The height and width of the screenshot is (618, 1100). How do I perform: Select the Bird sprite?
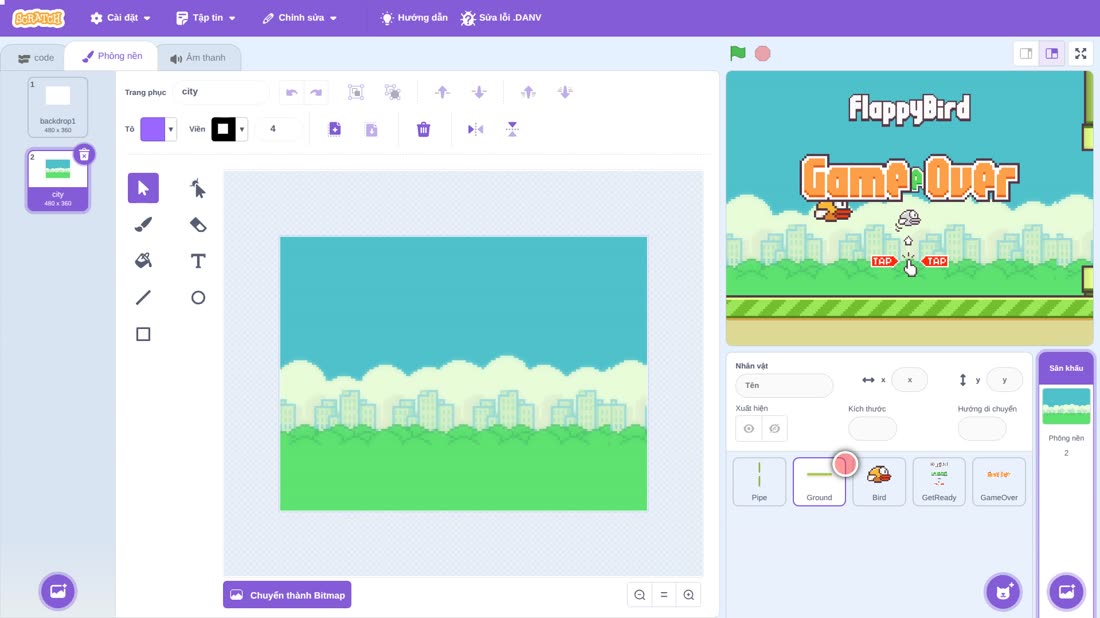[879, 481]
